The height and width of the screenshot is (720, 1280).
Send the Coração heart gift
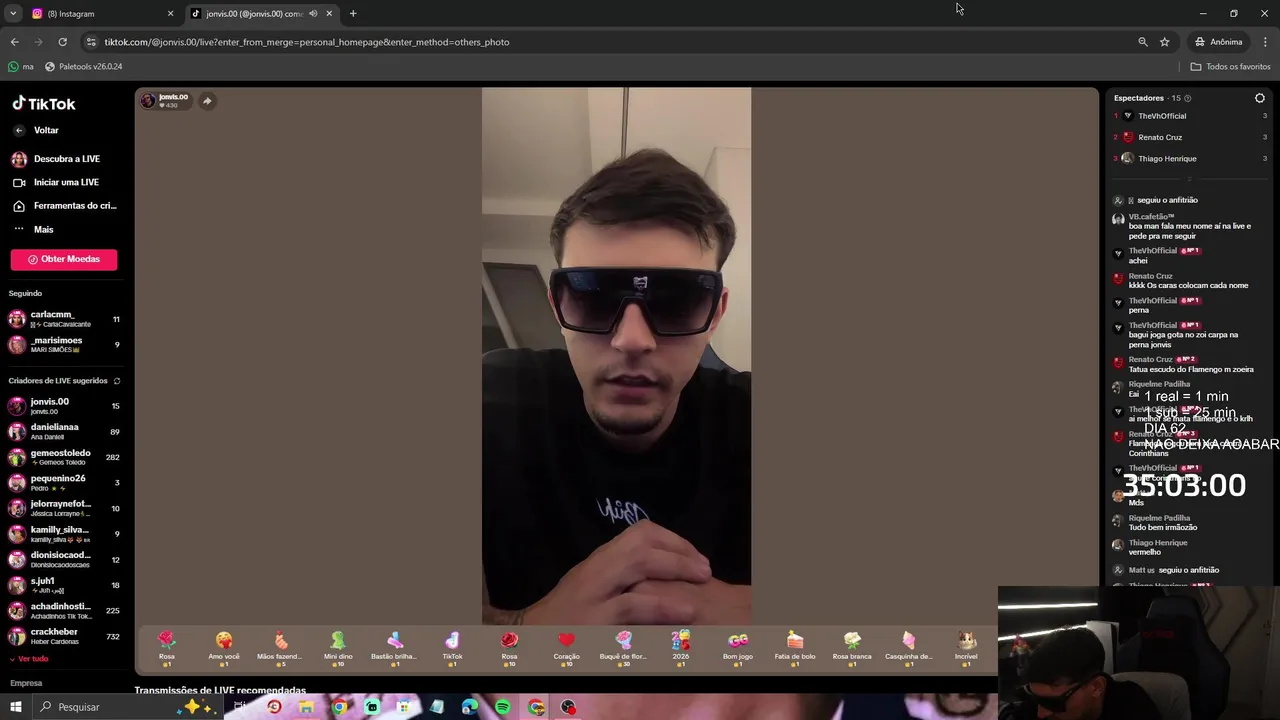point(566,648)
